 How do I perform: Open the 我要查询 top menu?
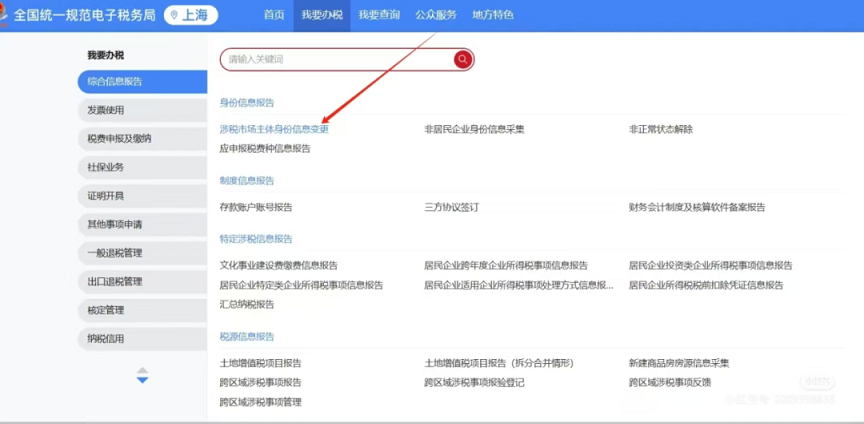(x=379, y=15)
